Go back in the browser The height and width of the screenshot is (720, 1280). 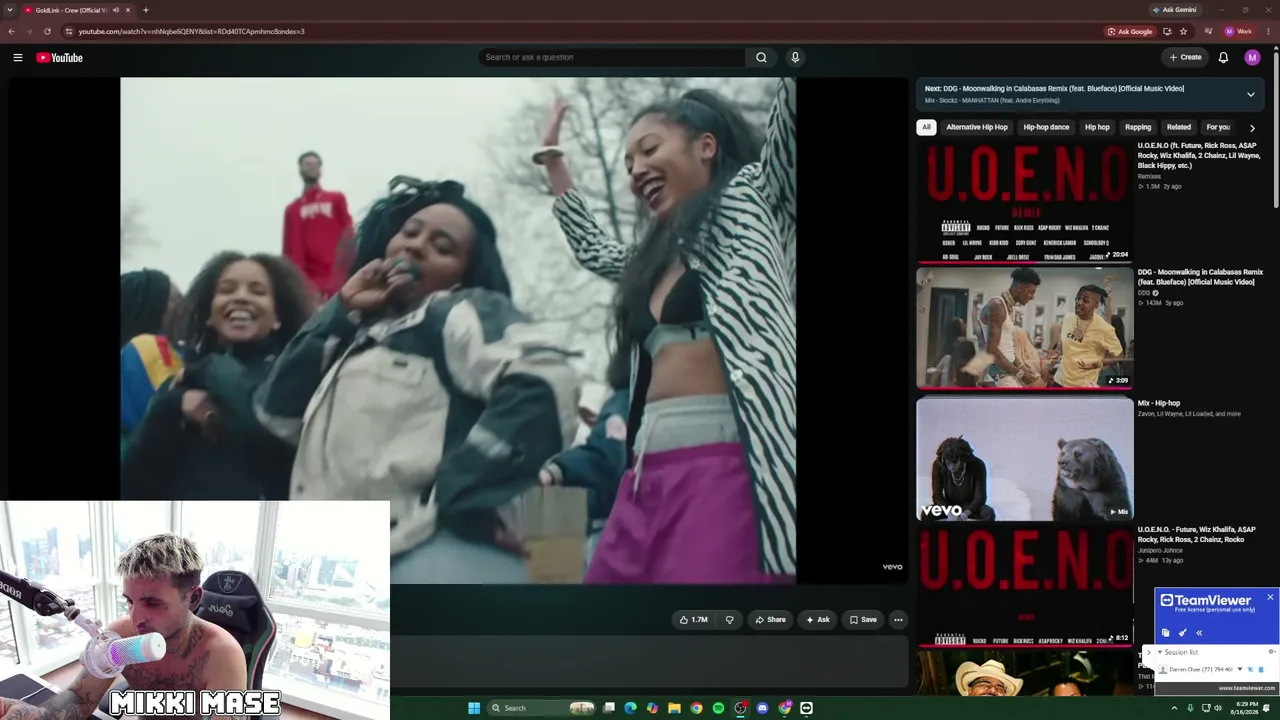coord(12,31)
